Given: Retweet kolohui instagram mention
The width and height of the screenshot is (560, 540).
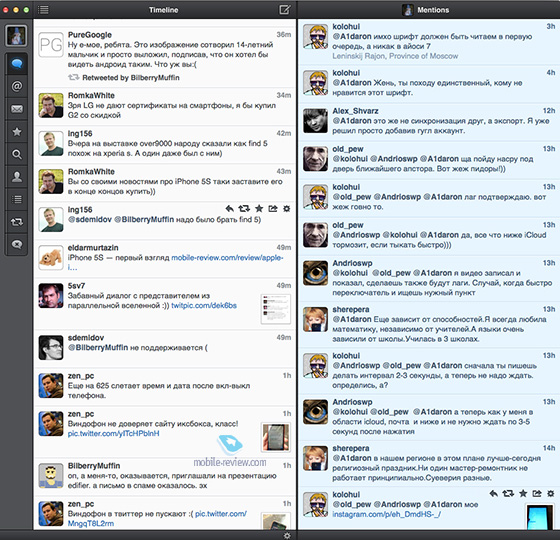Looking at the screenshot, I should tap(508, 494).
